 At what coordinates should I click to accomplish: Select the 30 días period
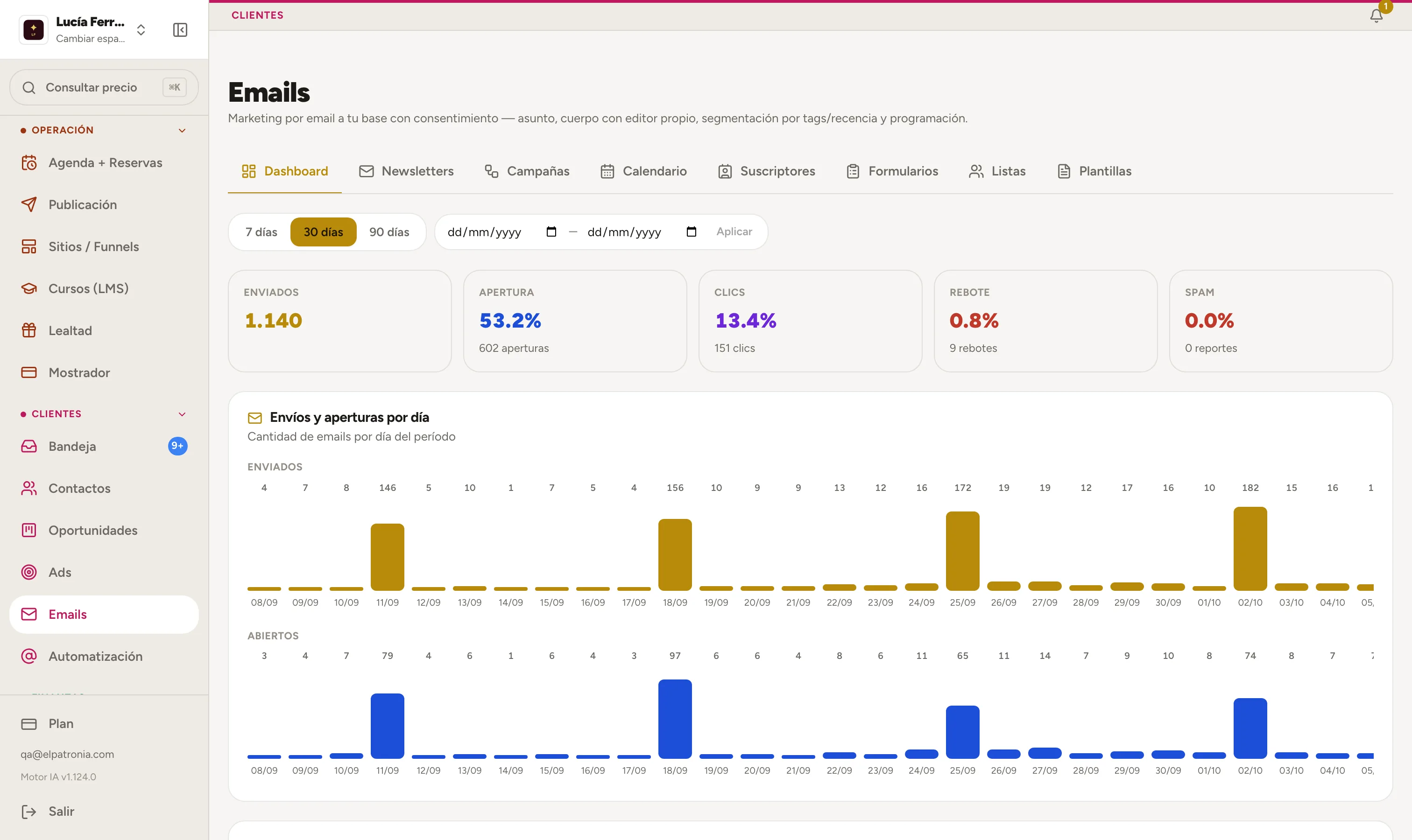(x=324, y=232)
